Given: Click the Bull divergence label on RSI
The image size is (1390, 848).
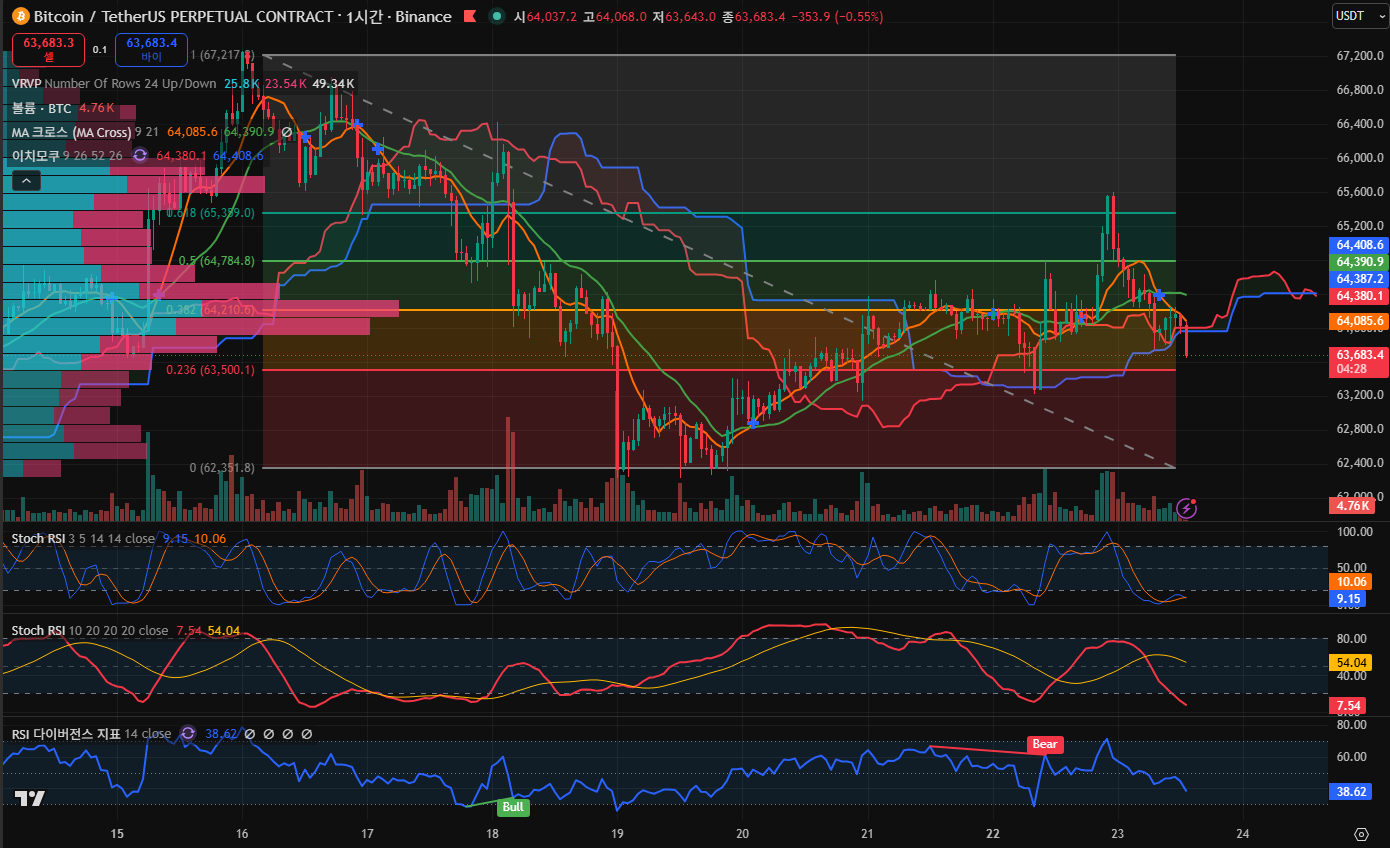Looking at the screenshot, I should coord(512,806).
